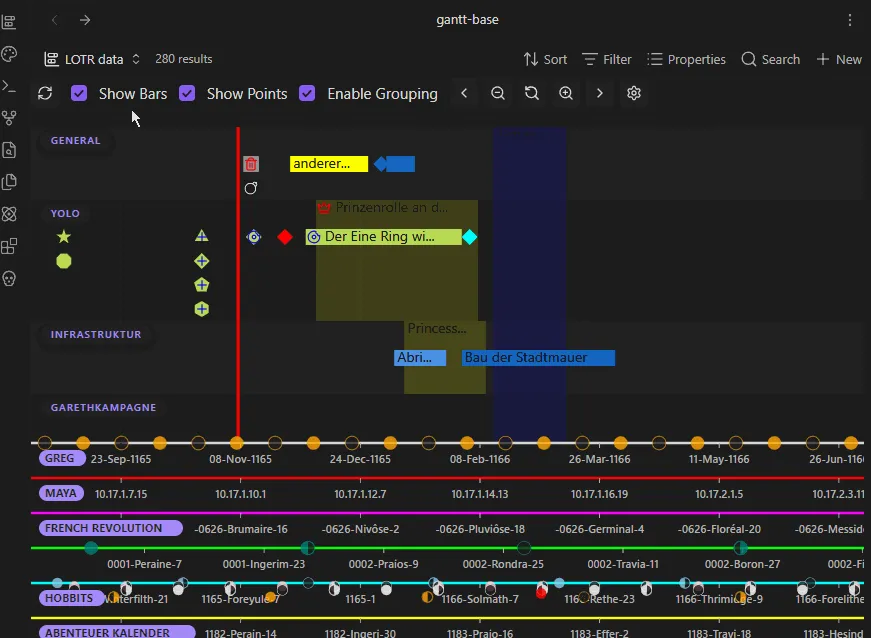This screenshot has width=871, height=638.
Task: Select the blue target point icon in YOLO
Action: [254, 237]
